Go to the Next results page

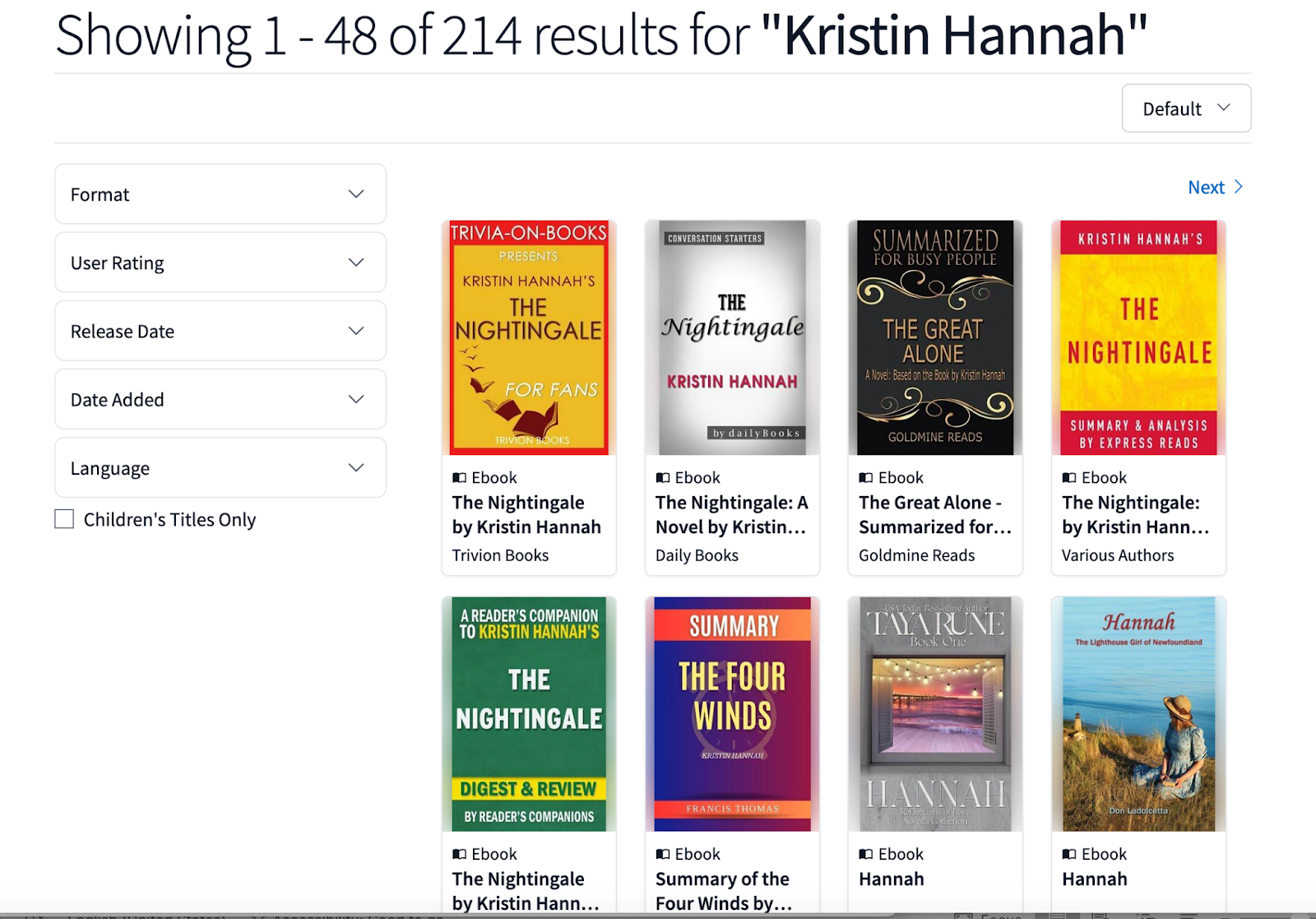(1215, 188)
